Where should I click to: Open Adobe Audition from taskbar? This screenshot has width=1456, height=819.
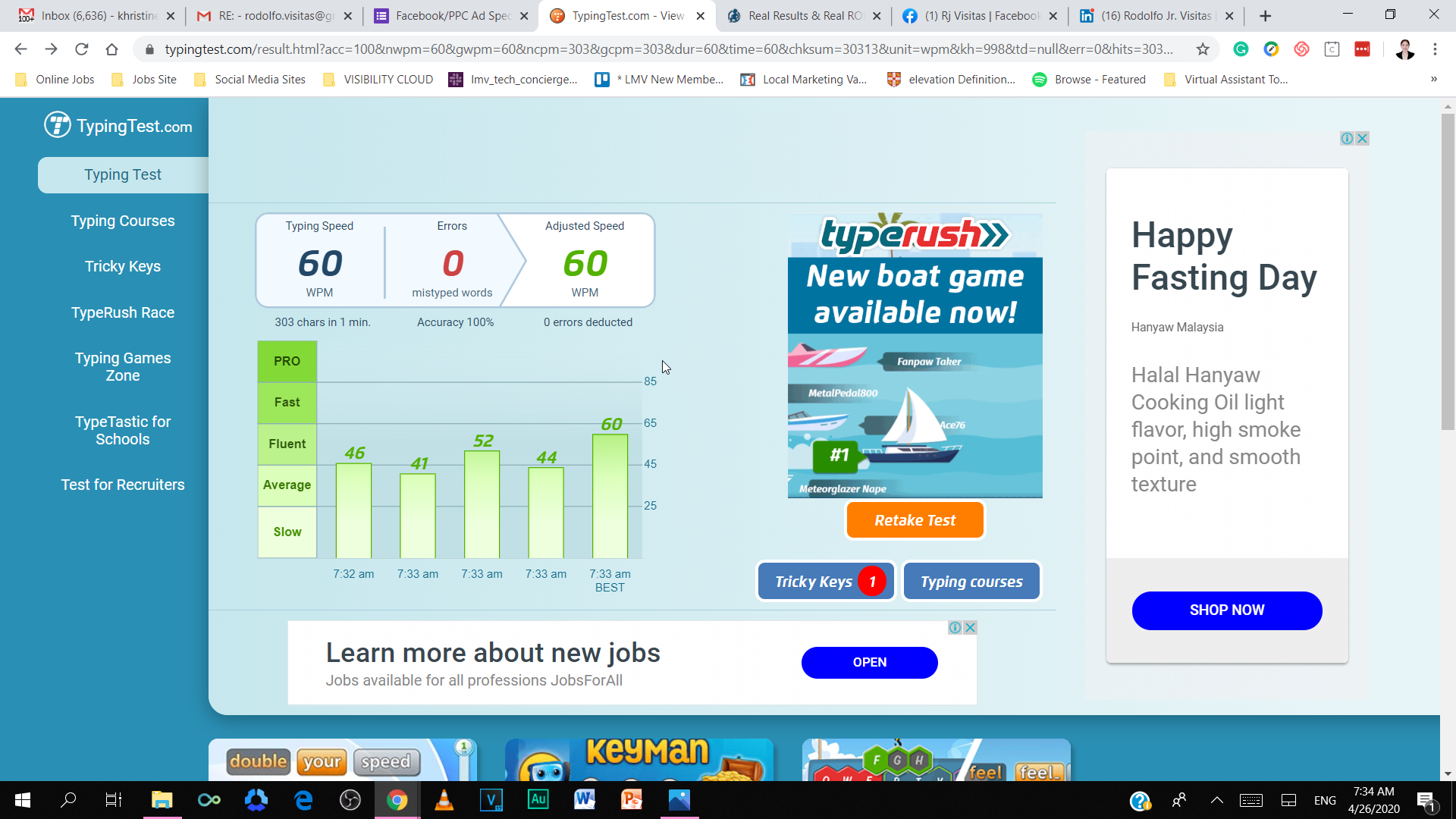point(538,800)
